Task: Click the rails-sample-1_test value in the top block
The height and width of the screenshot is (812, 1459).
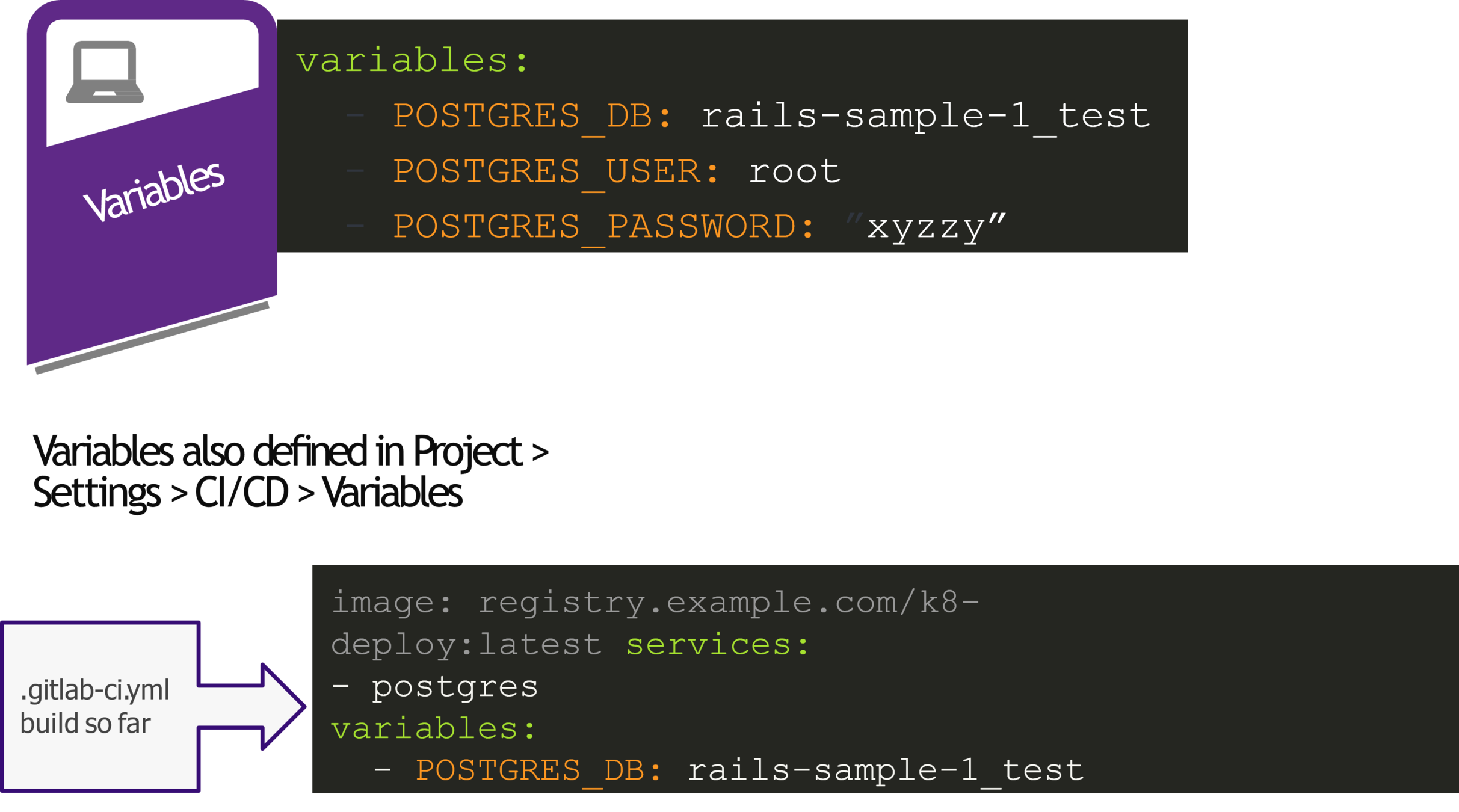Action: [925, 116]
